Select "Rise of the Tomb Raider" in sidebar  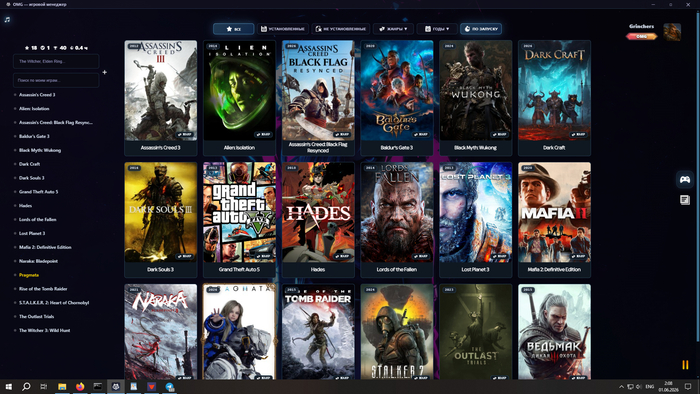pyautogui.click(x=43, y=289)
